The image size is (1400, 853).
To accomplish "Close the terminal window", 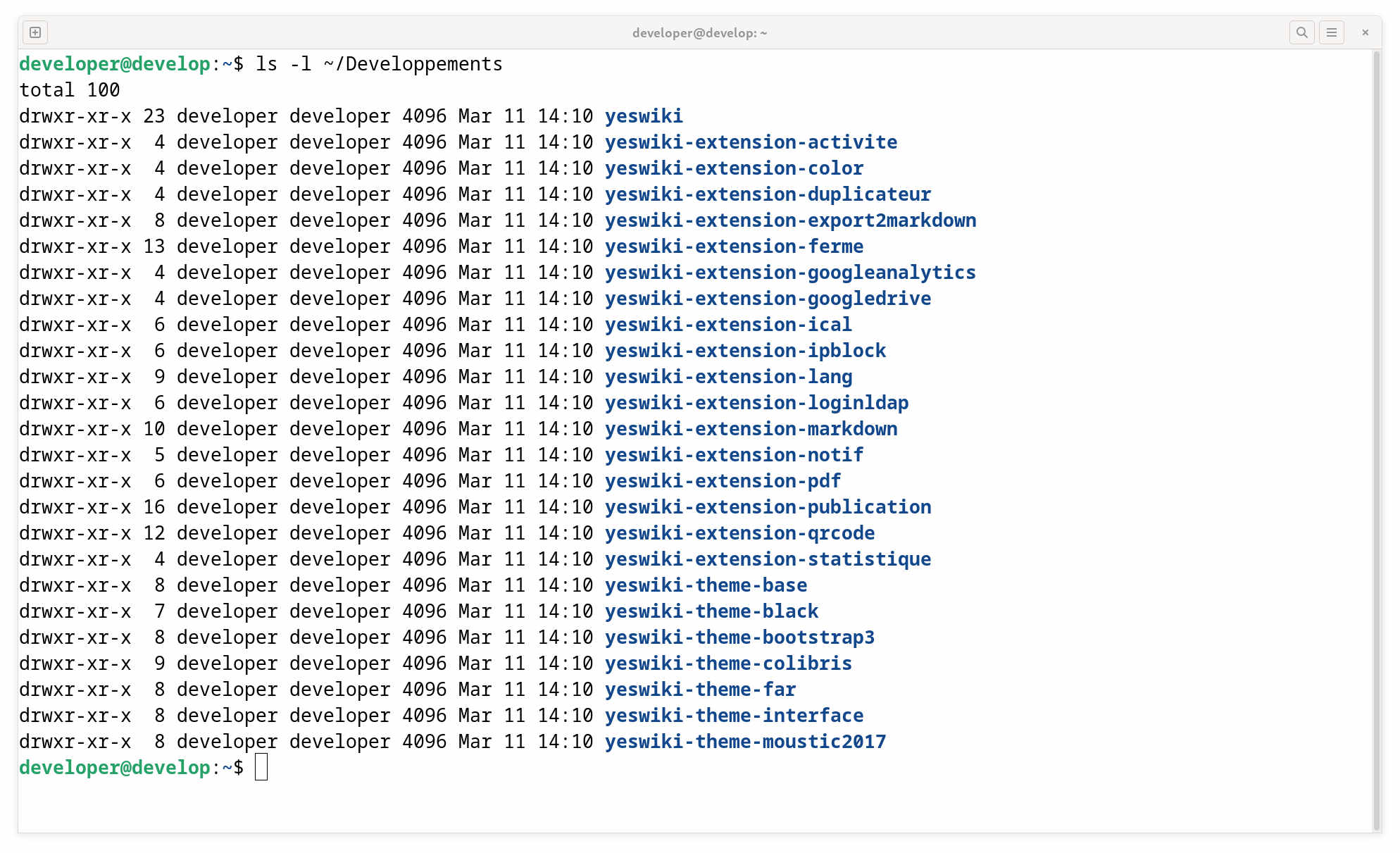I will [x=1365, y=32].
